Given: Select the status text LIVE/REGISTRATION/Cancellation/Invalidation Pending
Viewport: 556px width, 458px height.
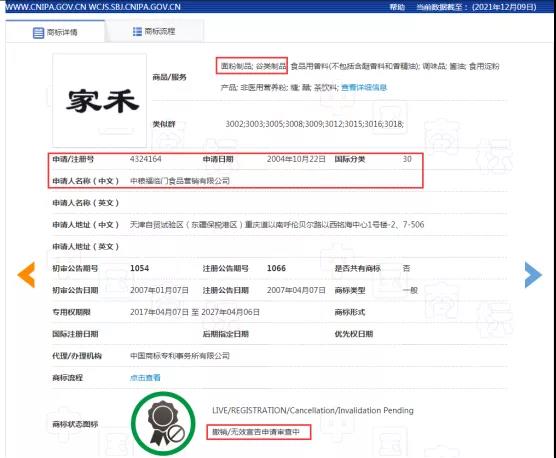Looking at the screenshot, I should pyautogui.click(x=313, y=410).
